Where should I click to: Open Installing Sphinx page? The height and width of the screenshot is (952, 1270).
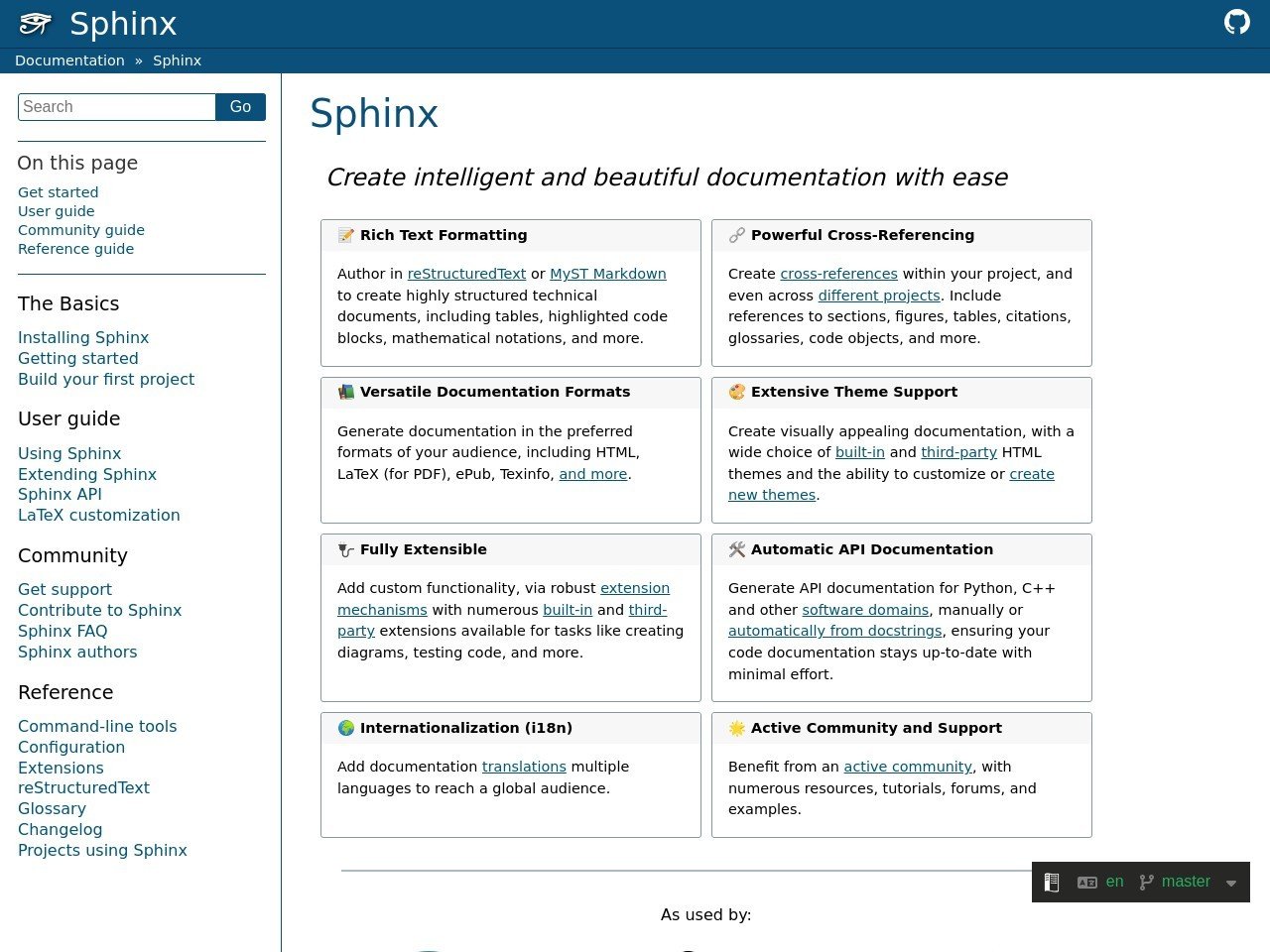(83, 338)
